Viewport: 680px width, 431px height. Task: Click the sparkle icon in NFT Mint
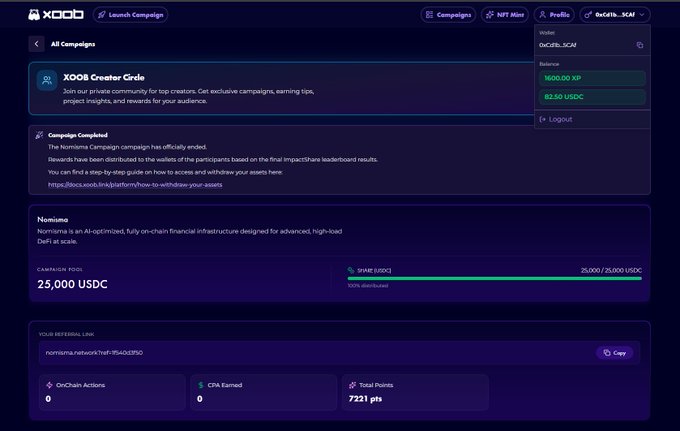490,15
